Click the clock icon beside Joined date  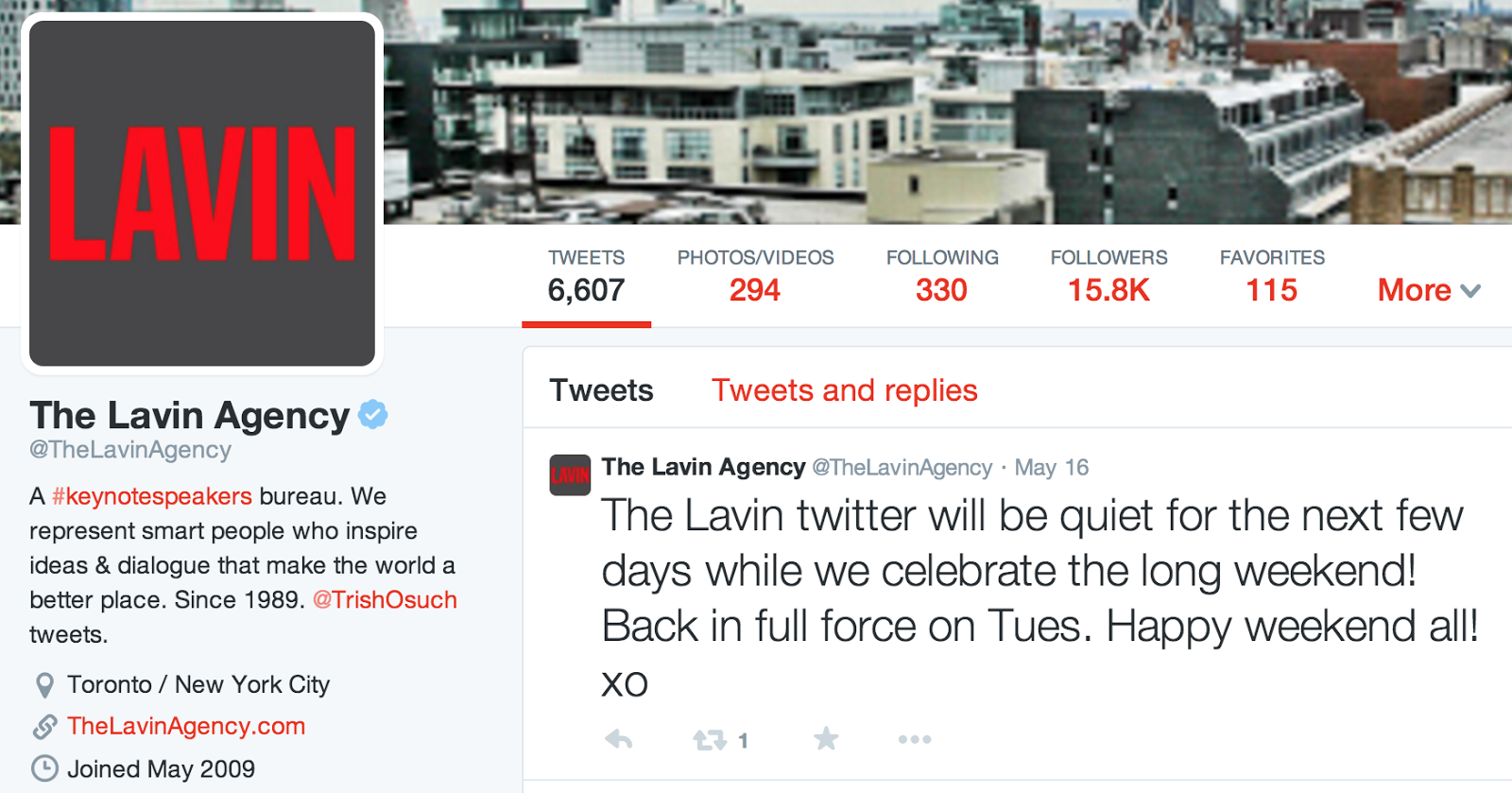[44, 768]
